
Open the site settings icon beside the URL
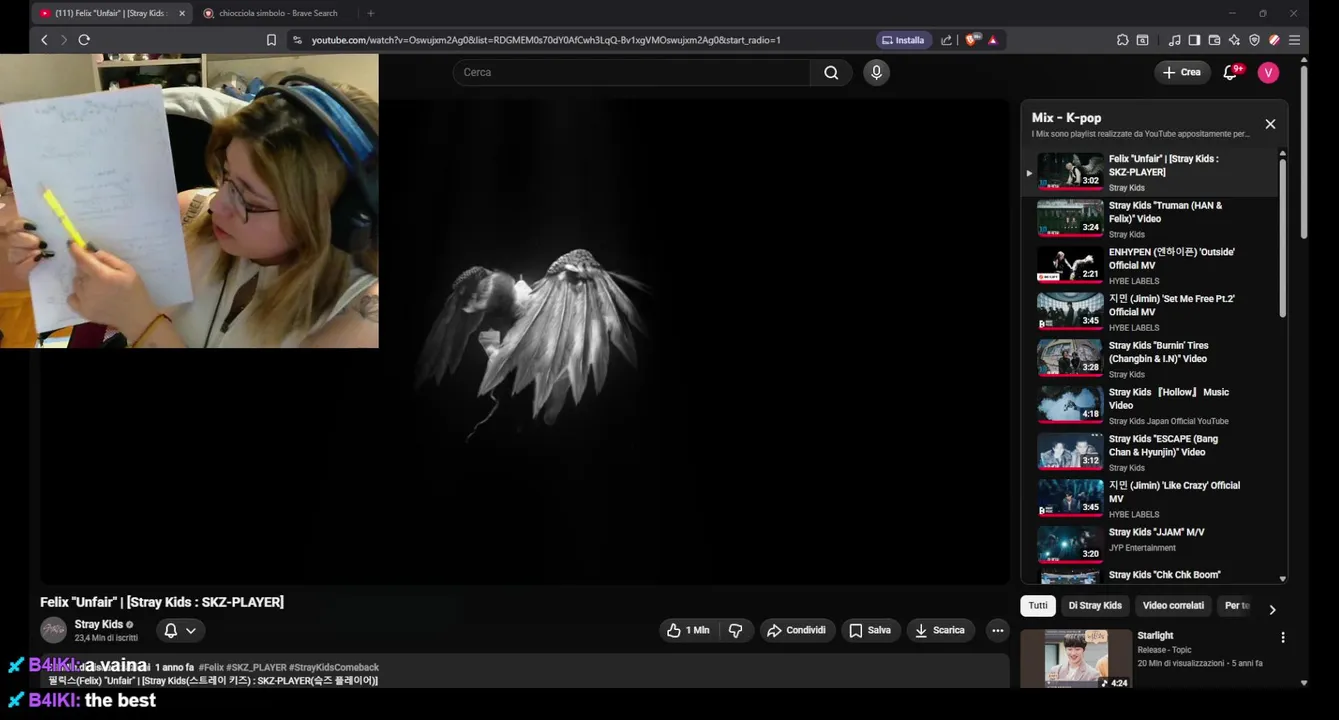297,40
